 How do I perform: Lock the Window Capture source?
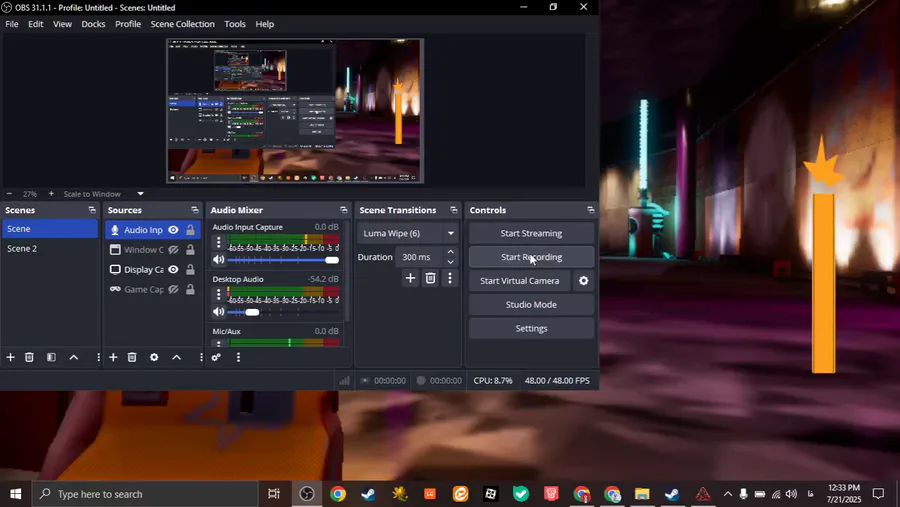[x=190, y=250]
